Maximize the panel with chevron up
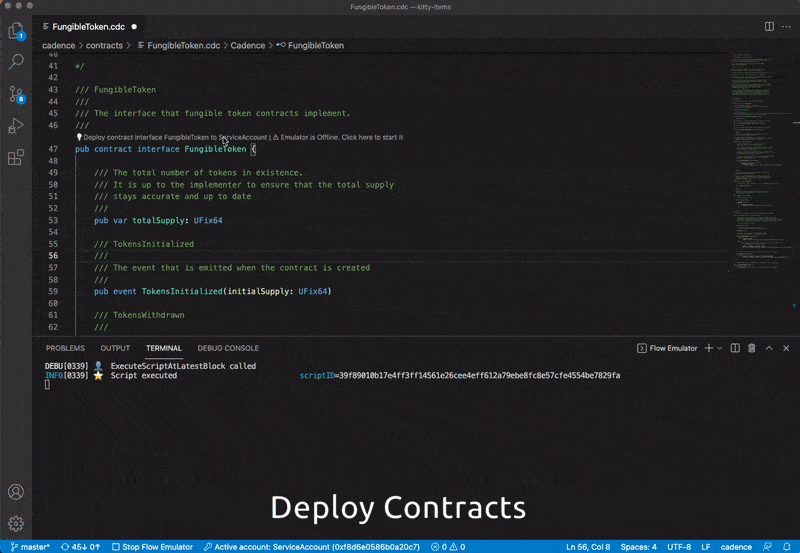This screenshot has width=800, height=553. coord(769,348)
